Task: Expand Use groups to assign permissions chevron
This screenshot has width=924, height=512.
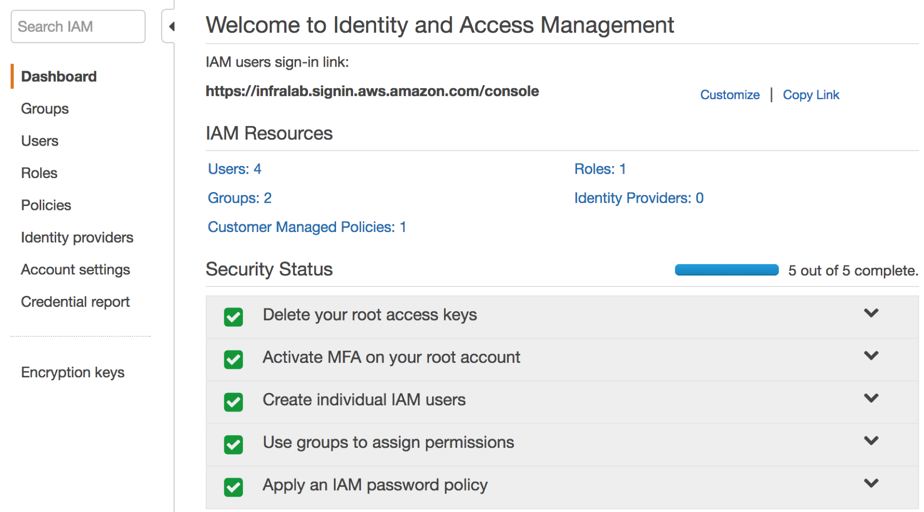Action: pos(871,440)
